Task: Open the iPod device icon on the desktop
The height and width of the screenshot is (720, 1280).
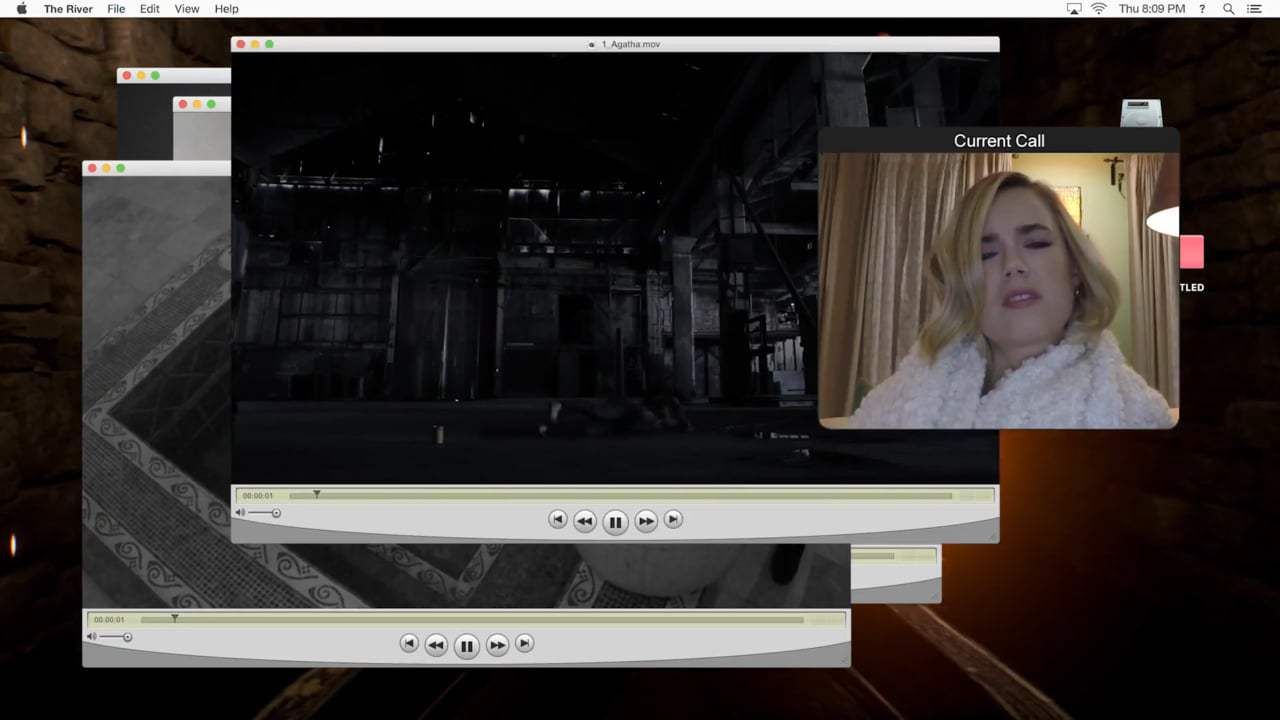Action: pyautogui.click(x=1140, y=113)
